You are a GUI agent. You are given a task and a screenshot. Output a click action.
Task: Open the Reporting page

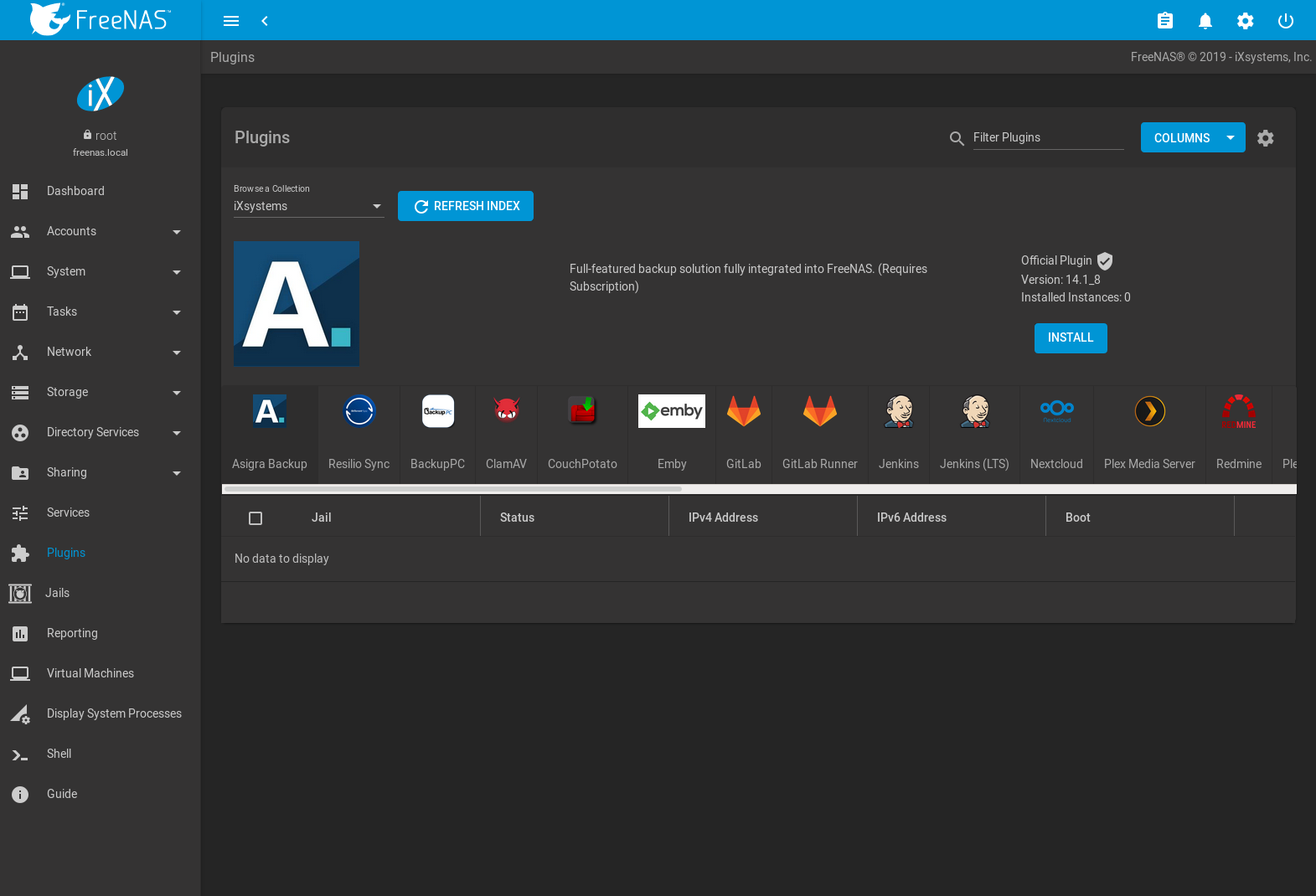(x=101, y=633)
